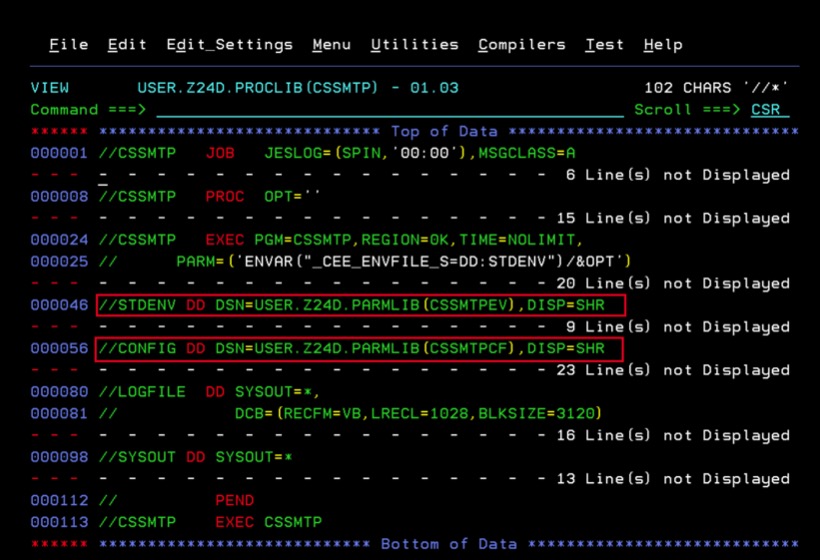Click the JOB keyword on line 000001
The image size is (820, 560).
pyautogui.click(x=220, y=153)
